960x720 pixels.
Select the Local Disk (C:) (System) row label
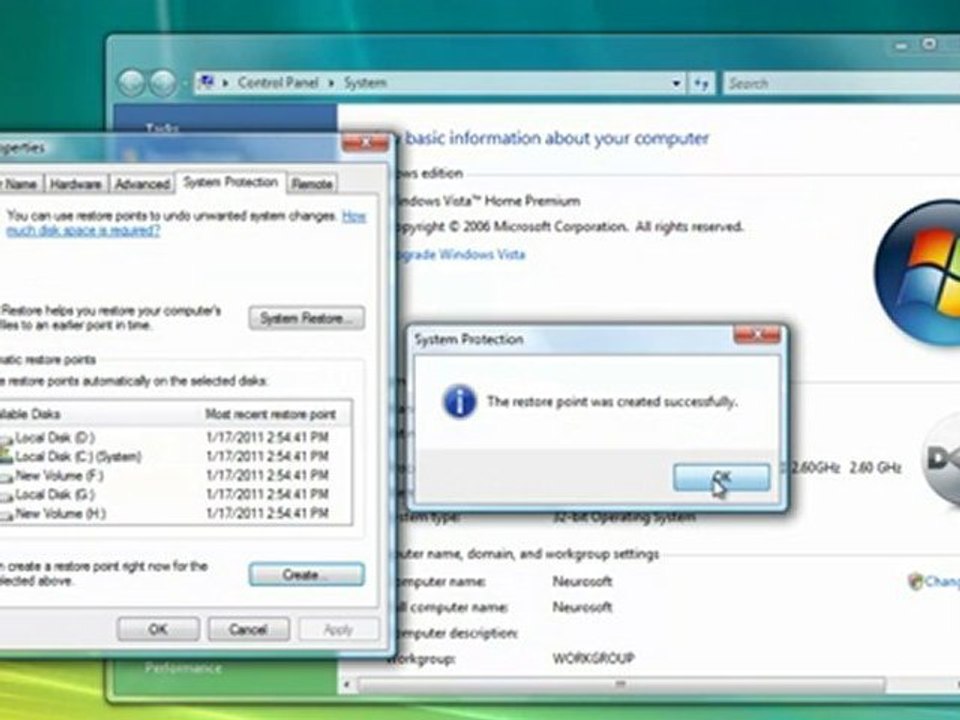tap(78, 456)
